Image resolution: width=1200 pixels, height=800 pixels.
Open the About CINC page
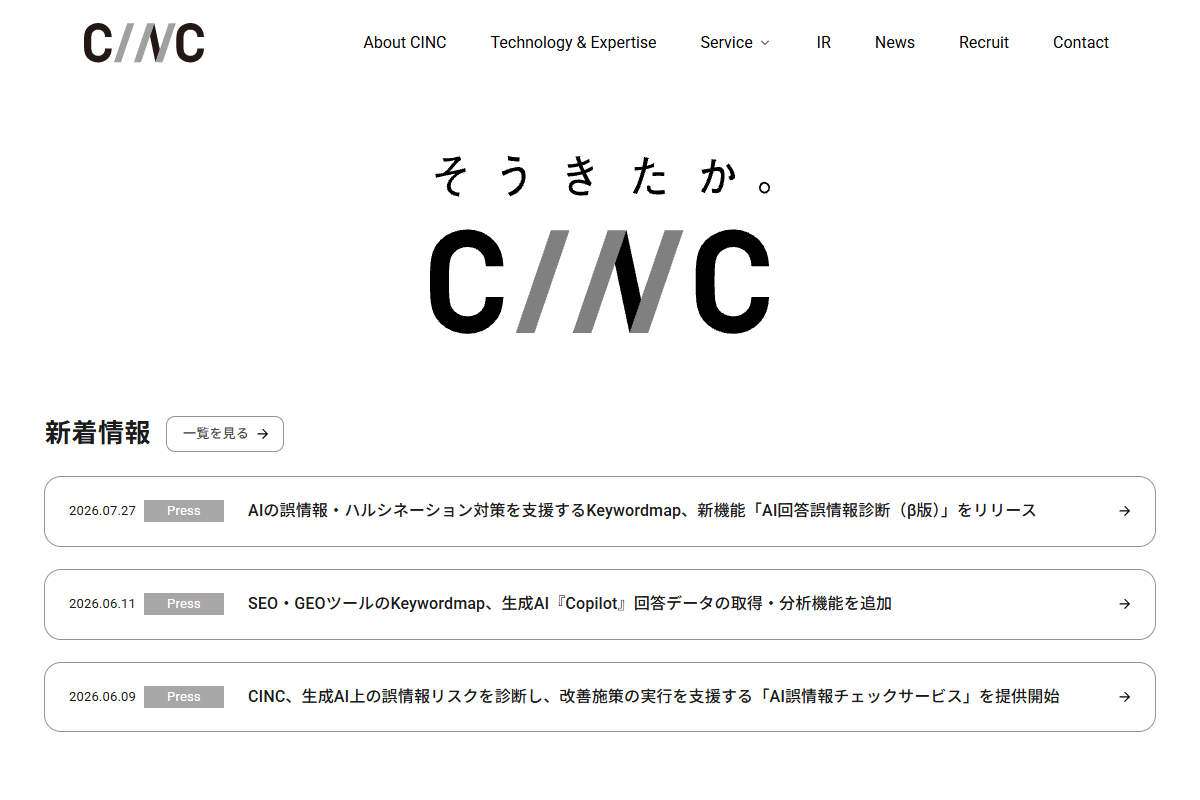pyautogui.click(x=405, y=42)
